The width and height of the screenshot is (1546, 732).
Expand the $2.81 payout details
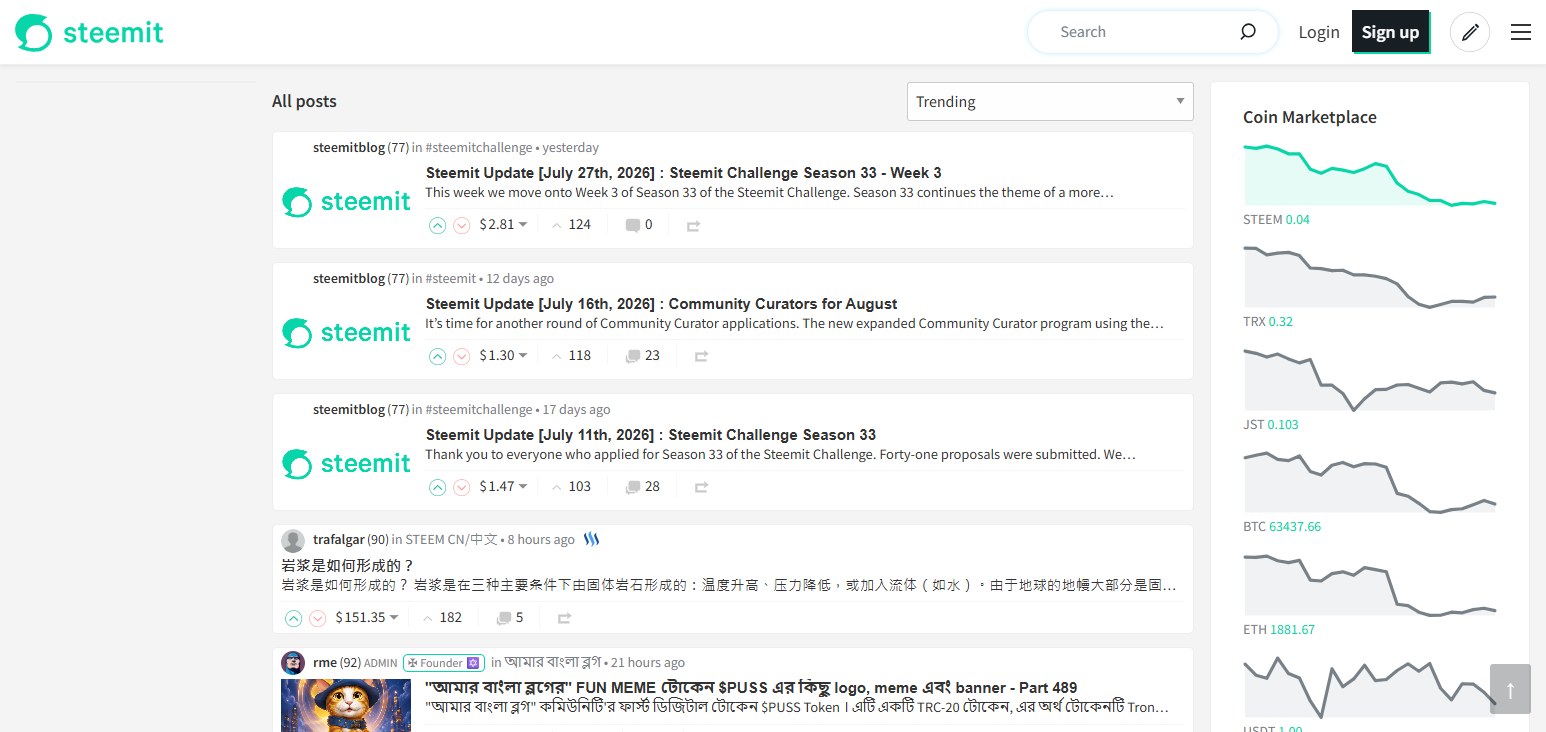click(503, 225)
